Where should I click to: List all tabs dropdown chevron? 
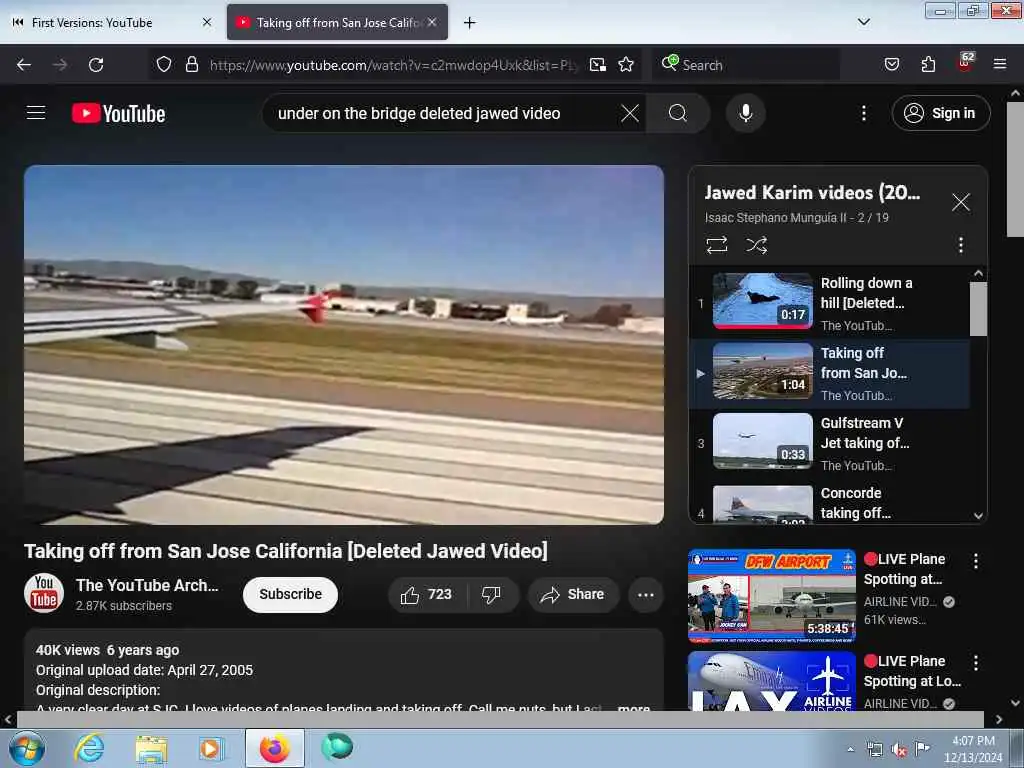point(863,22)
